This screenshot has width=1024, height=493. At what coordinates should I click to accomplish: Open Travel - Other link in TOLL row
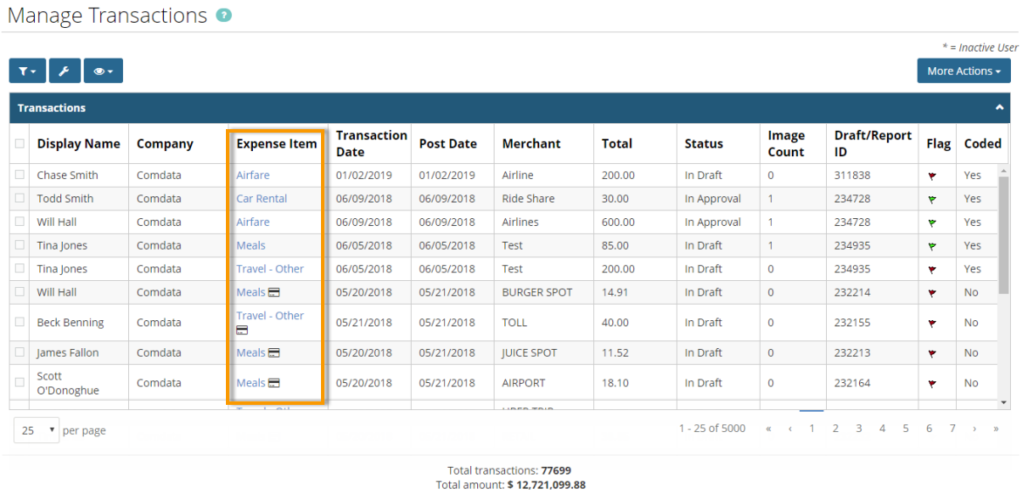coord(270,315)
